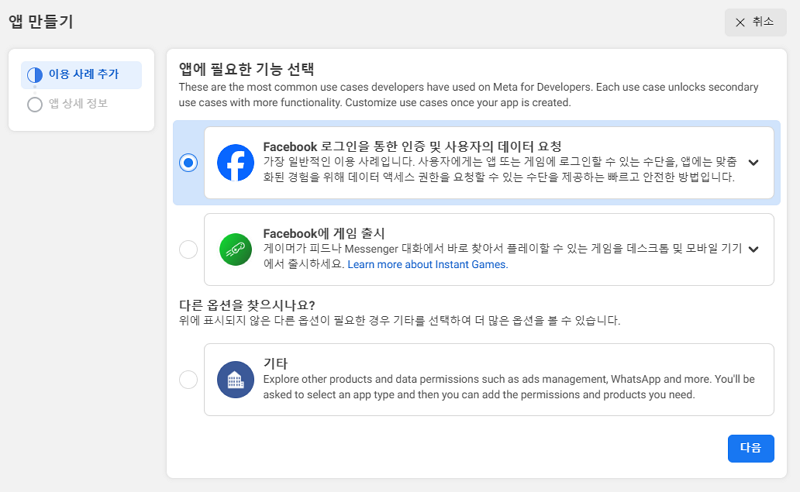Click the 앱에 필요한 기능 선택 heading
This screenshot has width=800, height=492.
(246, 69)
